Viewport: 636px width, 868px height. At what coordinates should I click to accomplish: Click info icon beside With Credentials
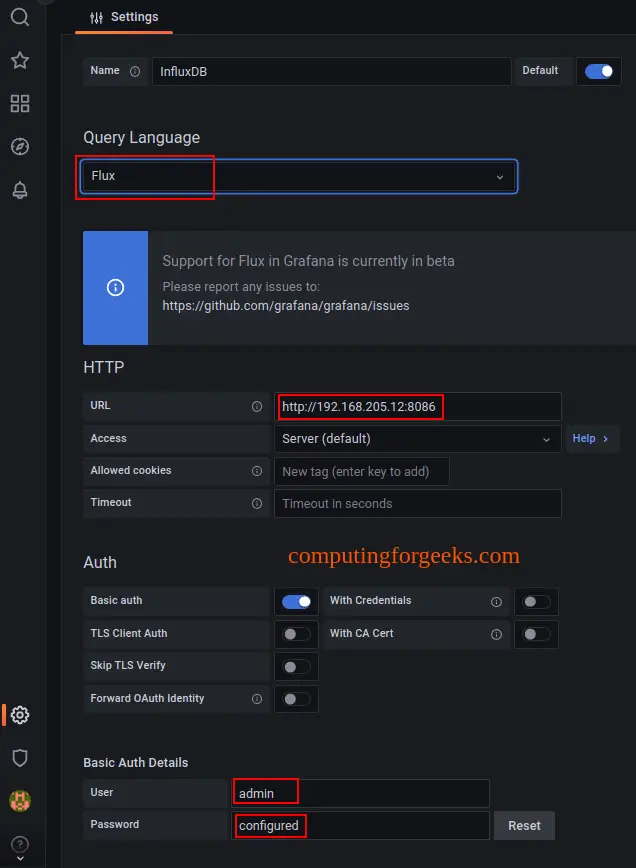(497, 602)
